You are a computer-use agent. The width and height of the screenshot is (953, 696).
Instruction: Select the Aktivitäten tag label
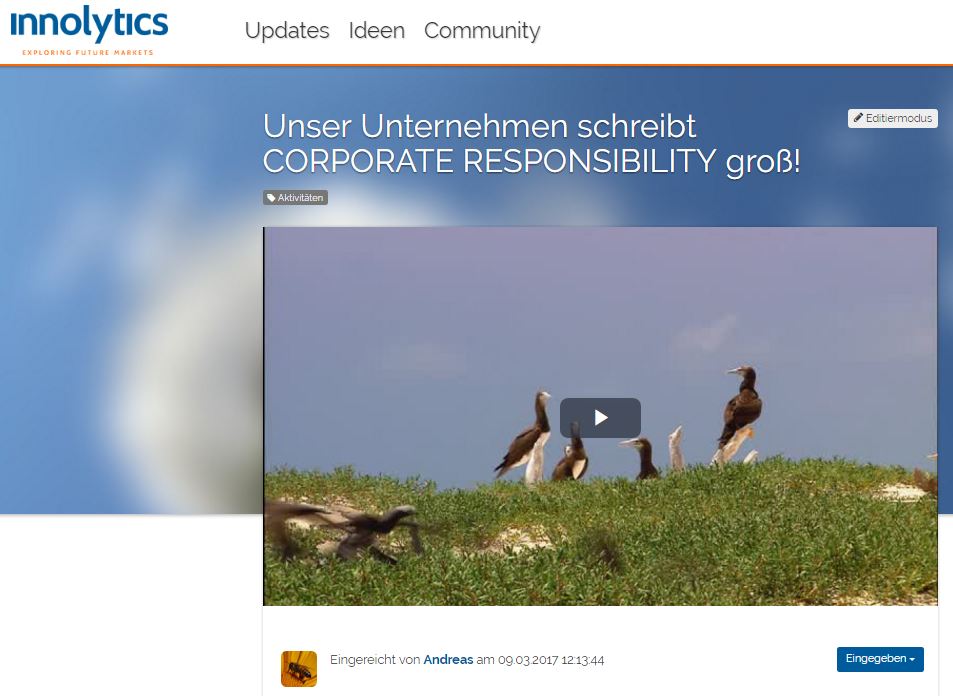[295, 198]
